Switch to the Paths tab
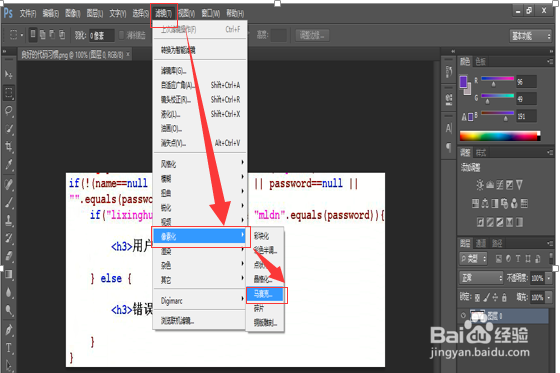The height and width of the screenshot is (373, 560). pos(497,243)
